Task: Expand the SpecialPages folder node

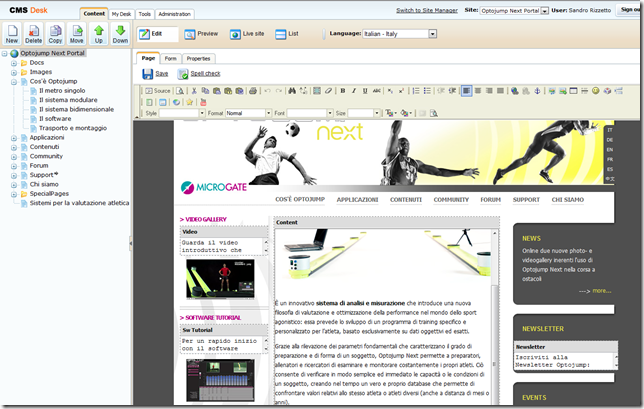Action: [x=14, y=194]
